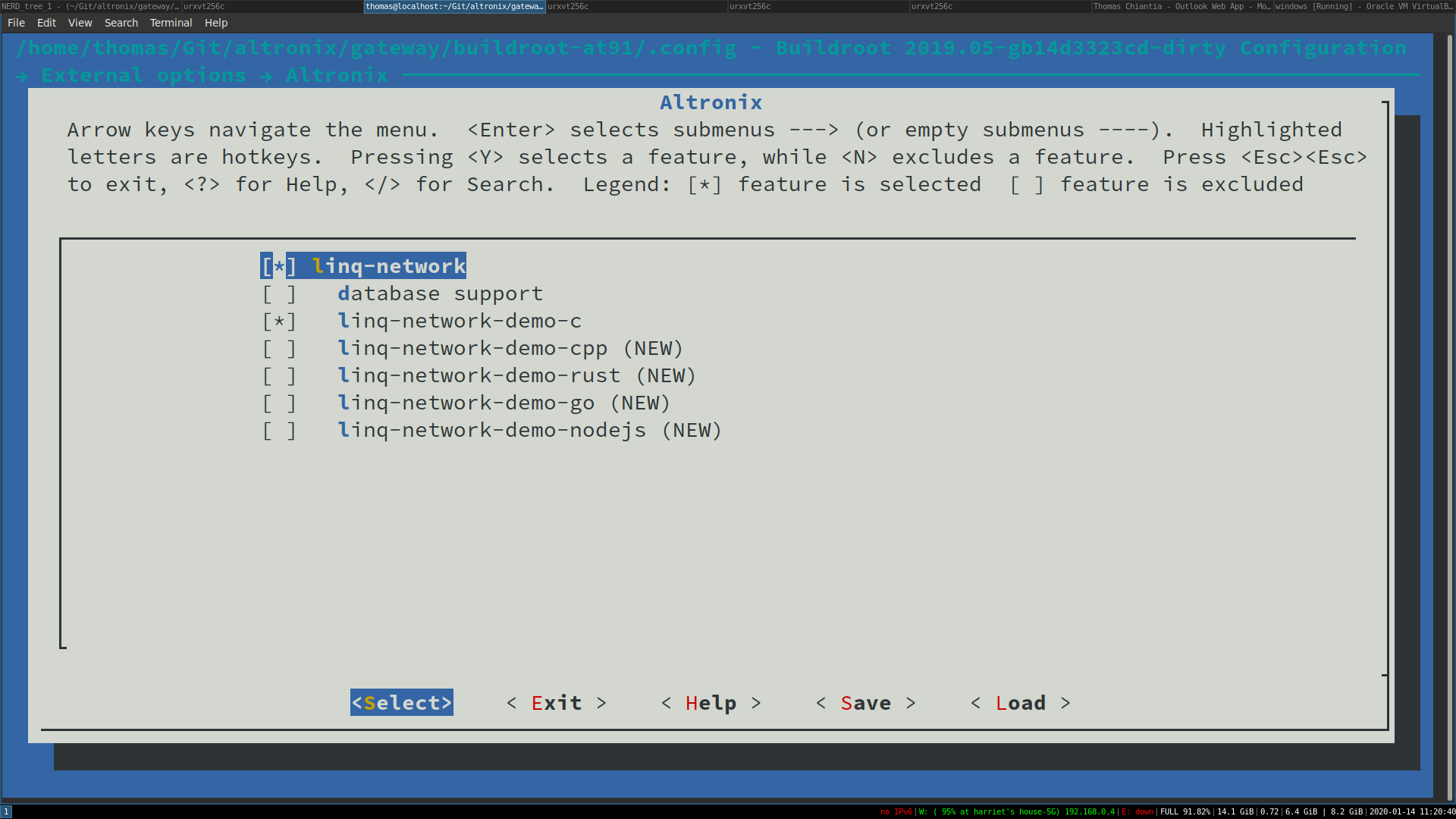This screenshot has height=819, width=1456.
Task: Click the database support entry label
Action: coord(440,293)
